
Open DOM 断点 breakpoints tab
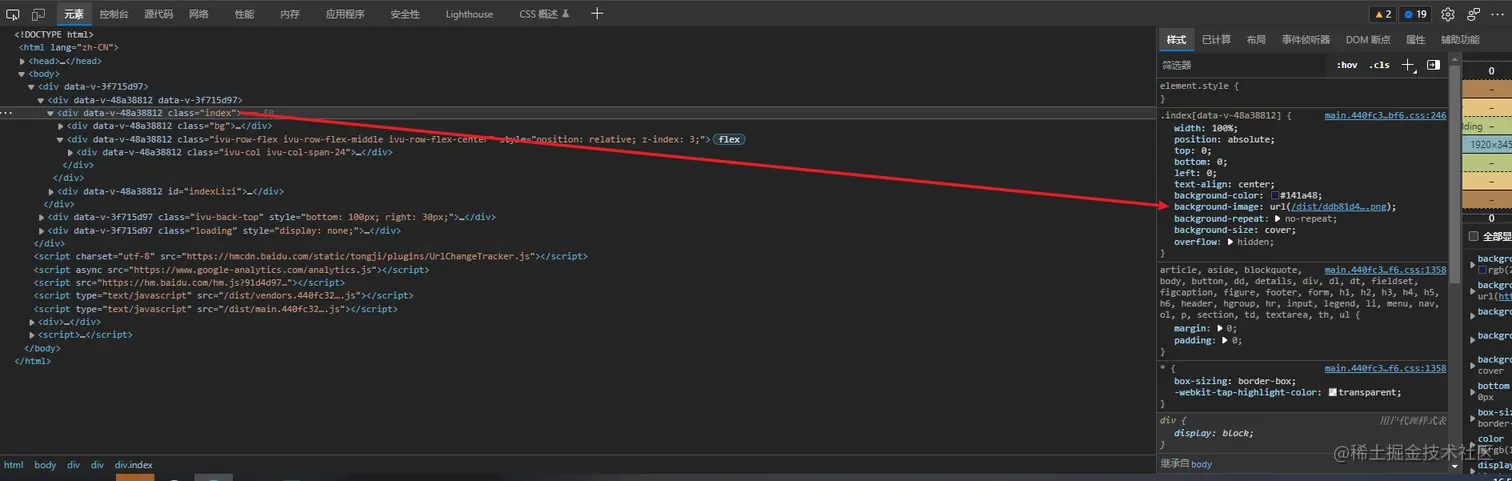1368,40
